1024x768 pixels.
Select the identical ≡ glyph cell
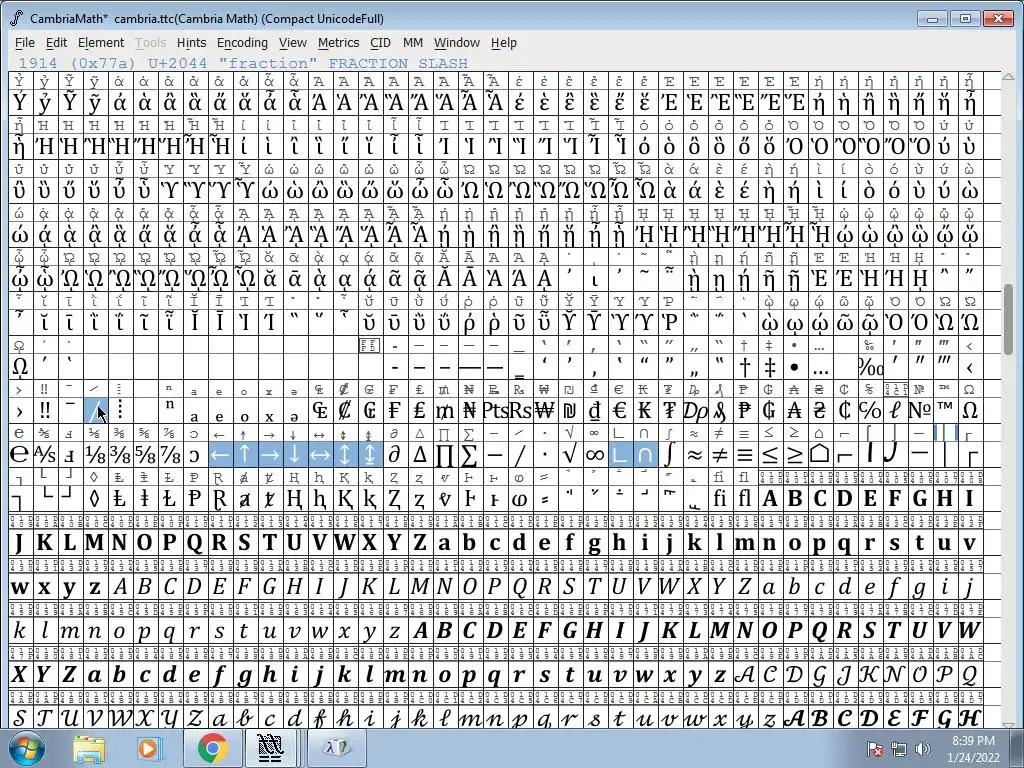[x=744, y=455]
